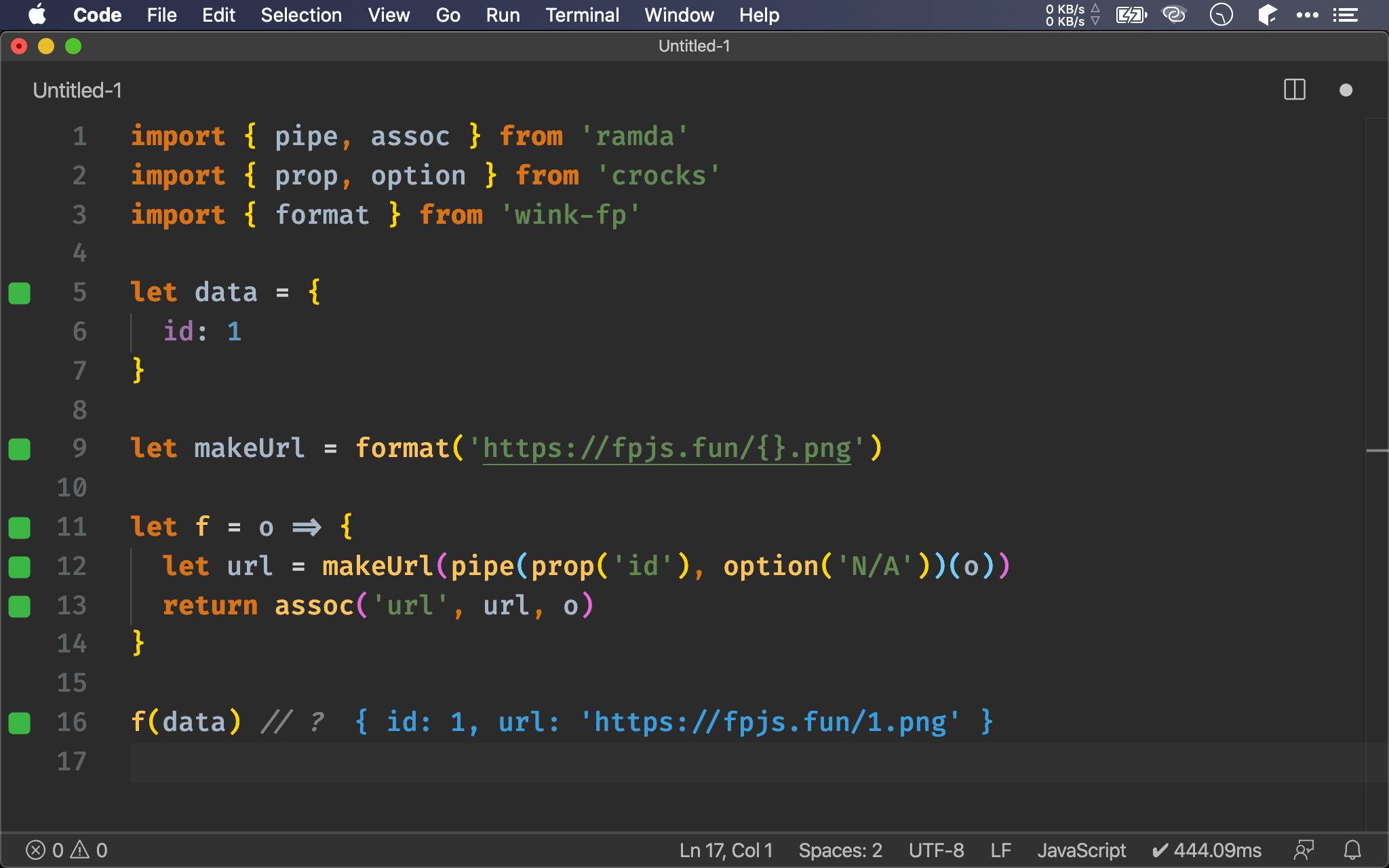Maximize the window with the green button
The height and width of the screenshot is (868, 1389).
(73, 46)
